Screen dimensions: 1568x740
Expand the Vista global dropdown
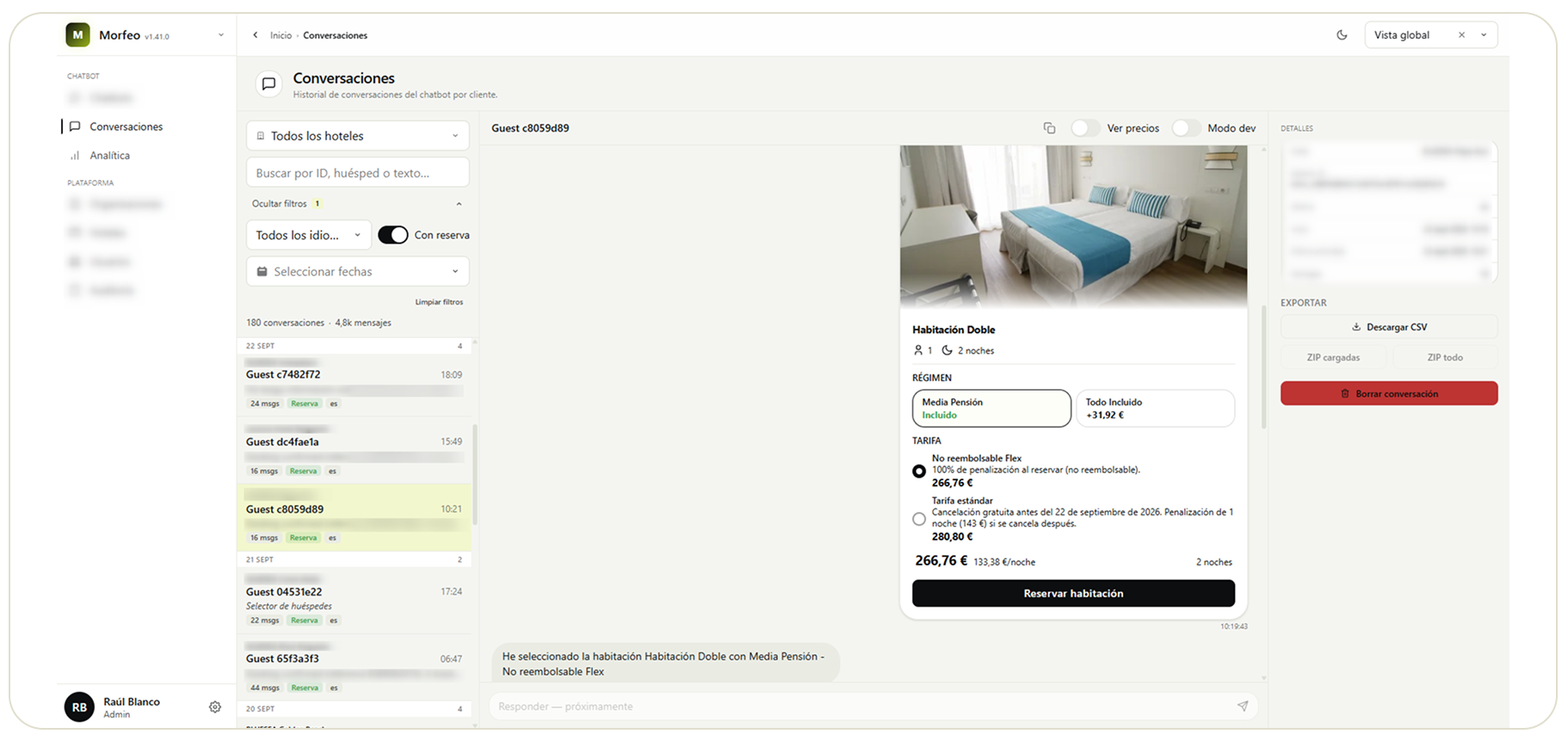coord(1484,35)
